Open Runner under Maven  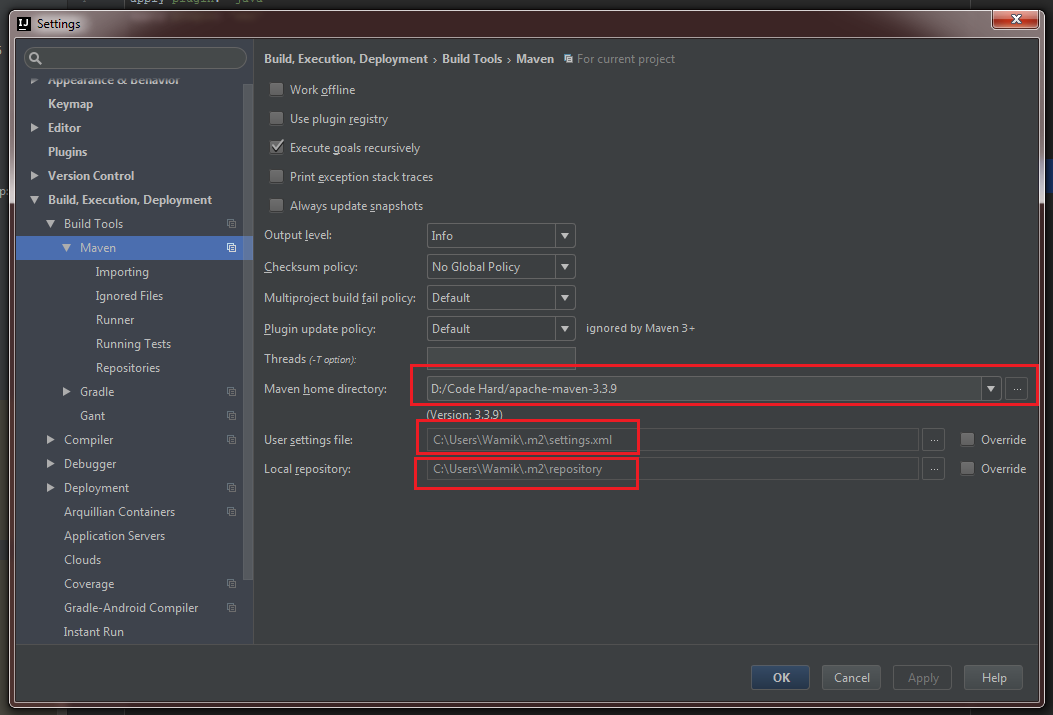point(115,320)
